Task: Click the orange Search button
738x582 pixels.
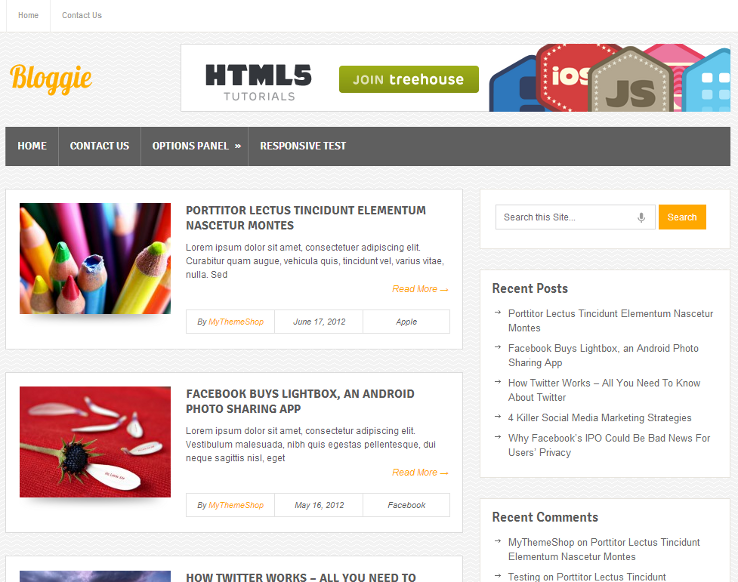Action: [682, 217]
